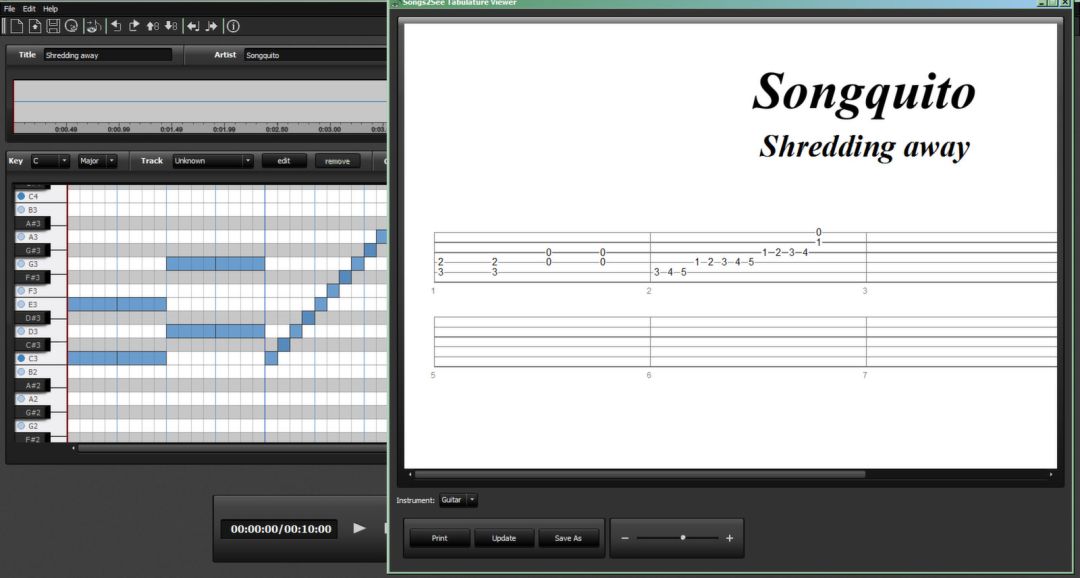Shift notes up an octave
Viewport: 1080px width, 578px height.
pos(153,26)
